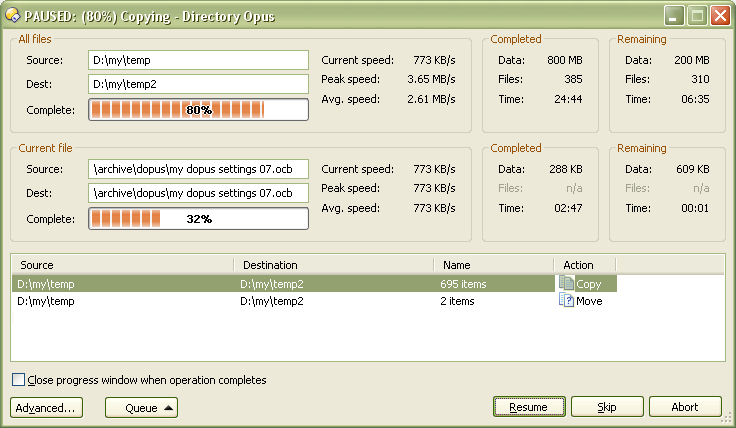Click the Action column header
The image size is (736, 428).
point(584,265)
